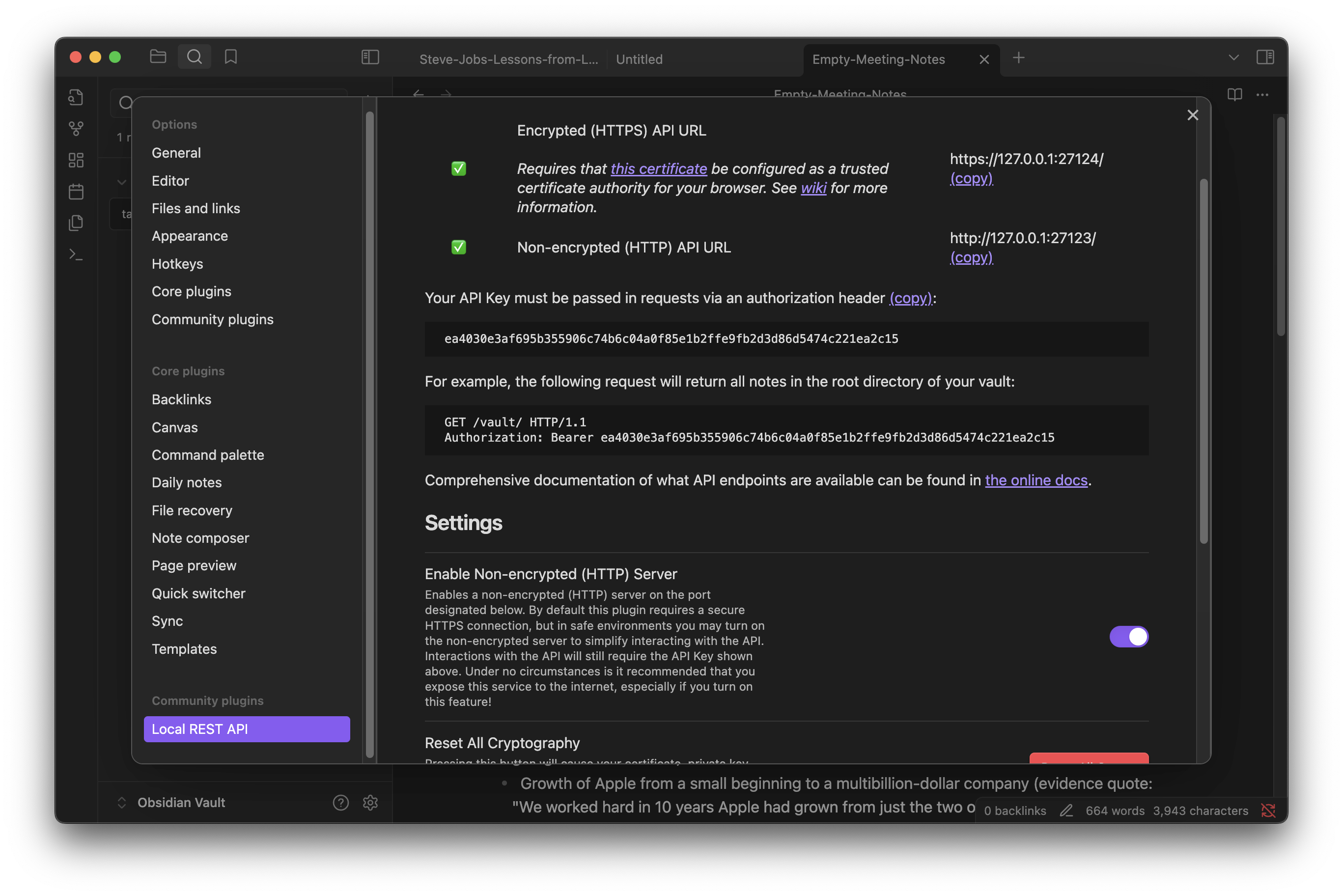Open the search icon in top toolbar

pyautogui.click(x=194, y=56)
